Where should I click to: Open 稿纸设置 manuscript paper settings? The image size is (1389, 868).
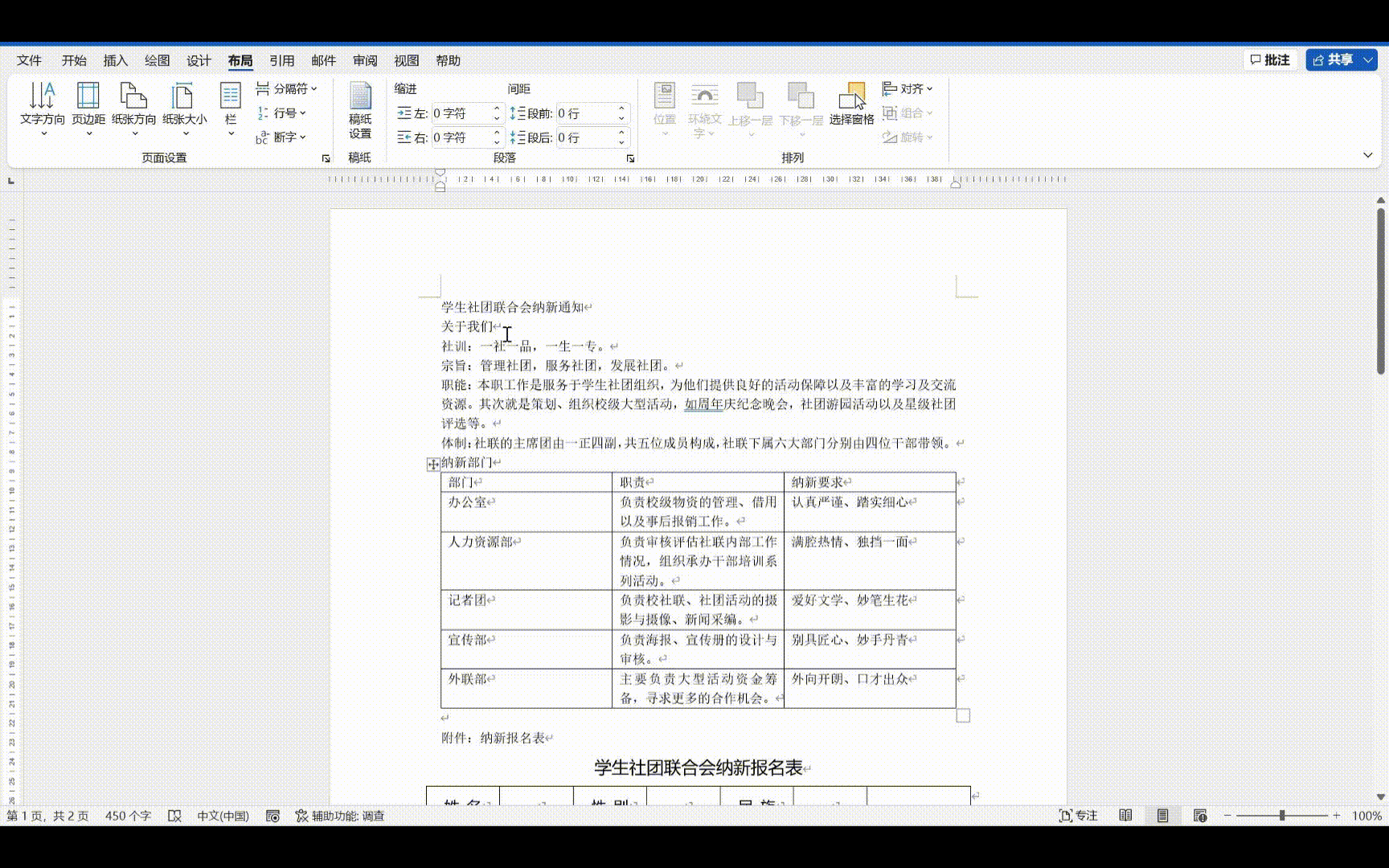click(x=360, y=111)
